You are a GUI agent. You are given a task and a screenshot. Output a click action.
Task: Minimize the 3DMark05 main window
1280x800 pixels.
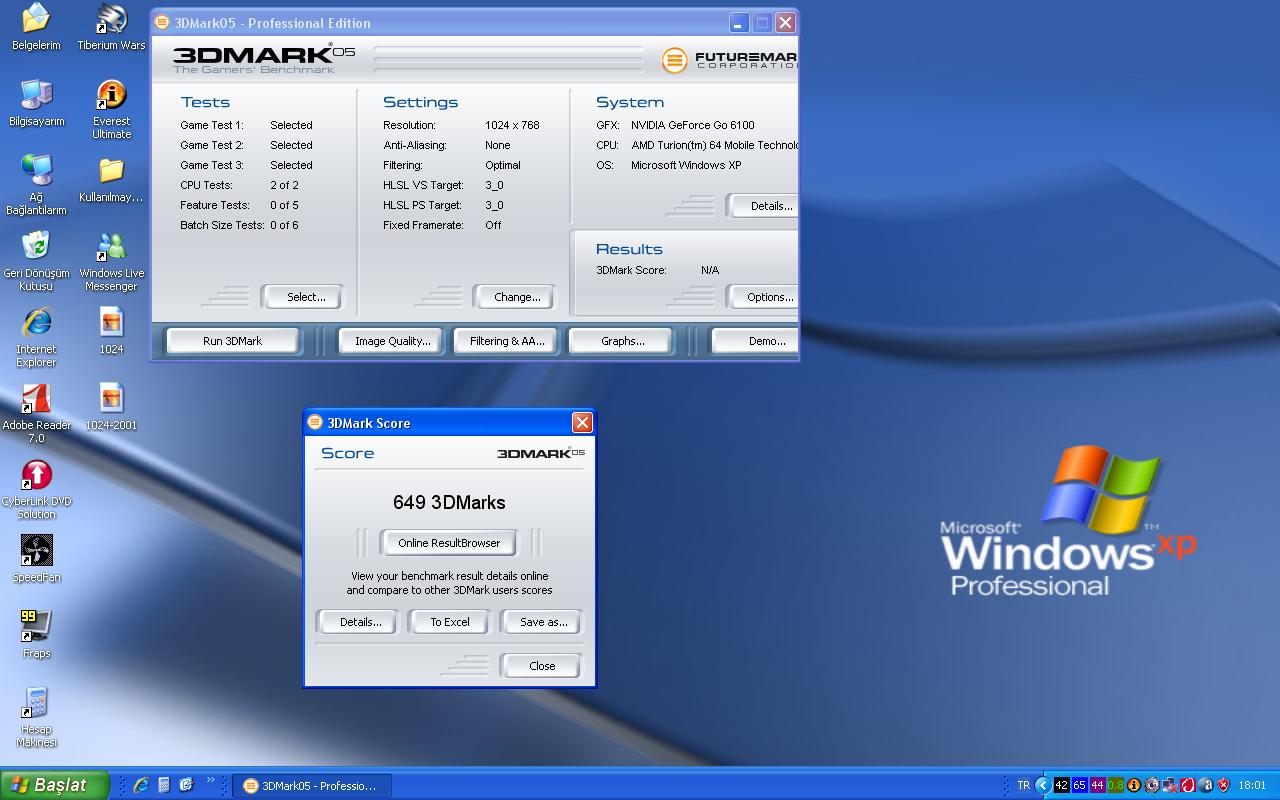[x=739, y=22]
